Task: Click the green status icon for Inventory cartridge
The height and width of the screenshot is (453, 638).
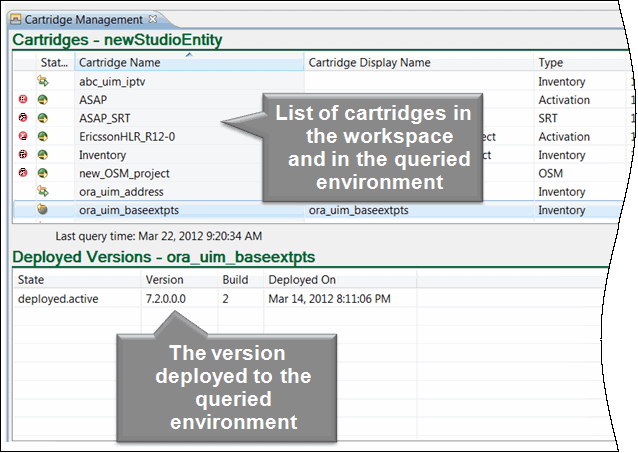Action: coord(43,155)
